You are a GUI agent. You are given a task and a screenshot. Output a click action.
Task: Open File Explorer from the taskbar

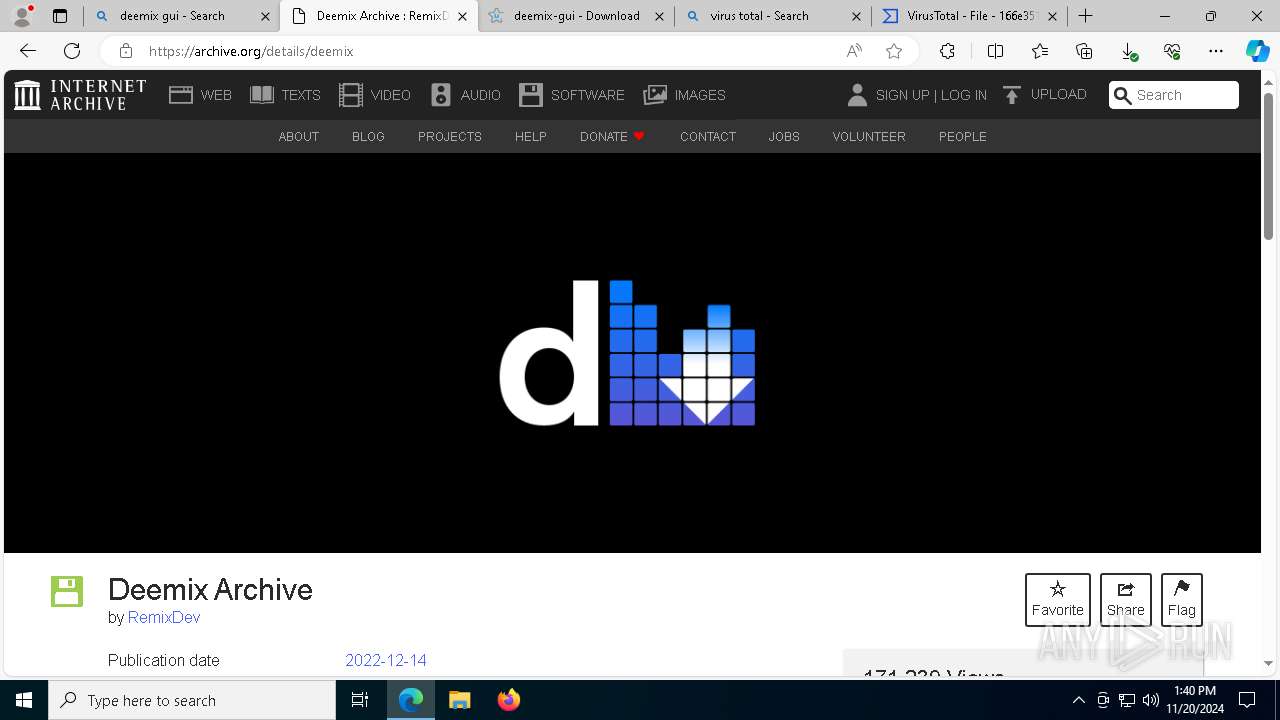coord(460,700)
